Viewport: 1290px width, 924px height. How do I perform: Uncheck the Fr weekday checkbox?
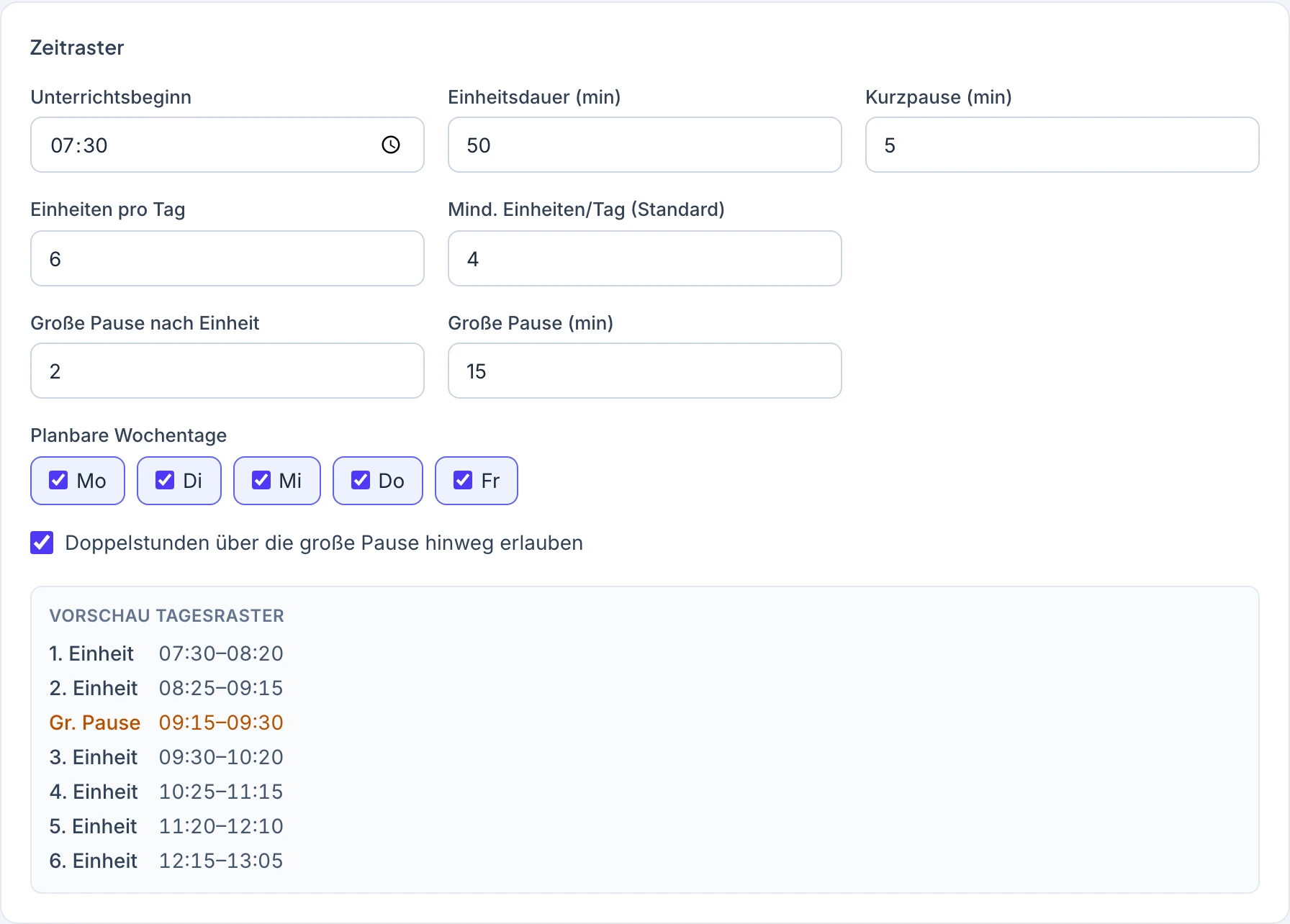coord(463,480)
